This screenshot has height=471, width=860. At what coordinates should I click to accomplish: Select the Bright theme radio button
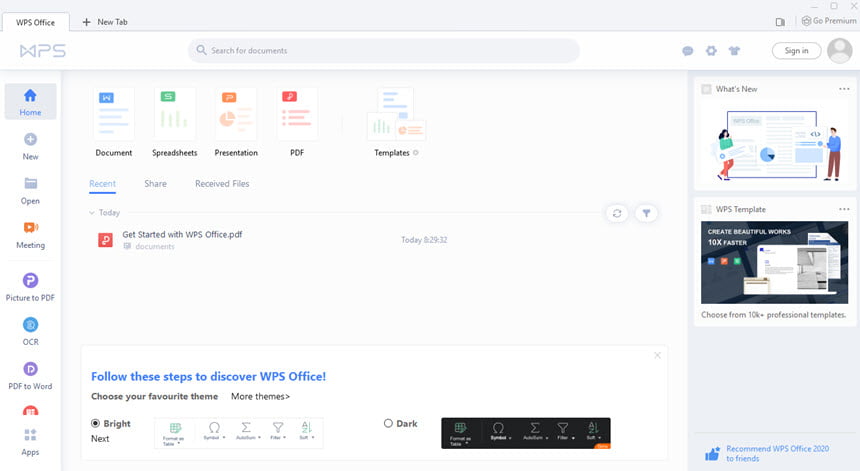pyautogui.click(x=95, y=423)
